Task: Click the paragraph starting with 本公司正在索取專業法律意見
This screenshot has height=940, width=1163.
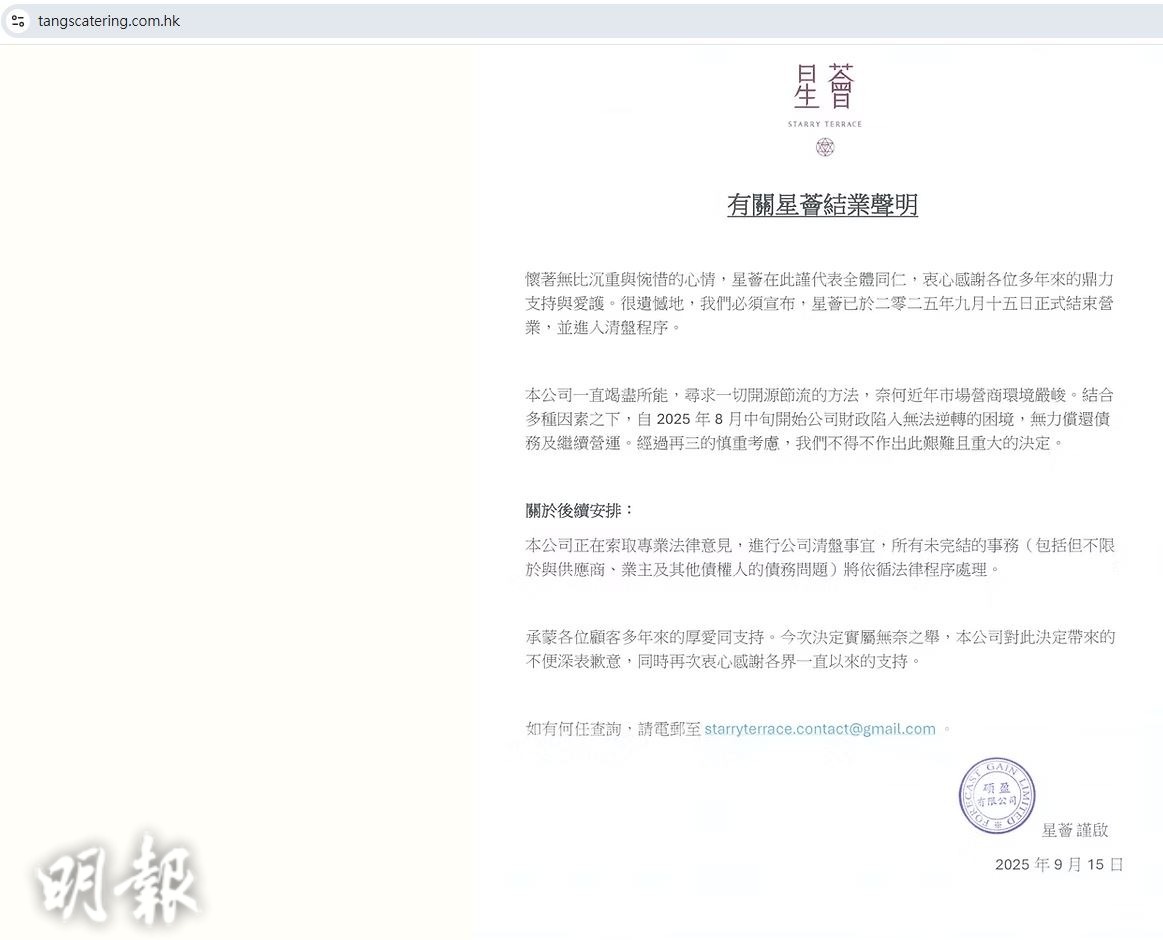Action: tap(820, 557)
